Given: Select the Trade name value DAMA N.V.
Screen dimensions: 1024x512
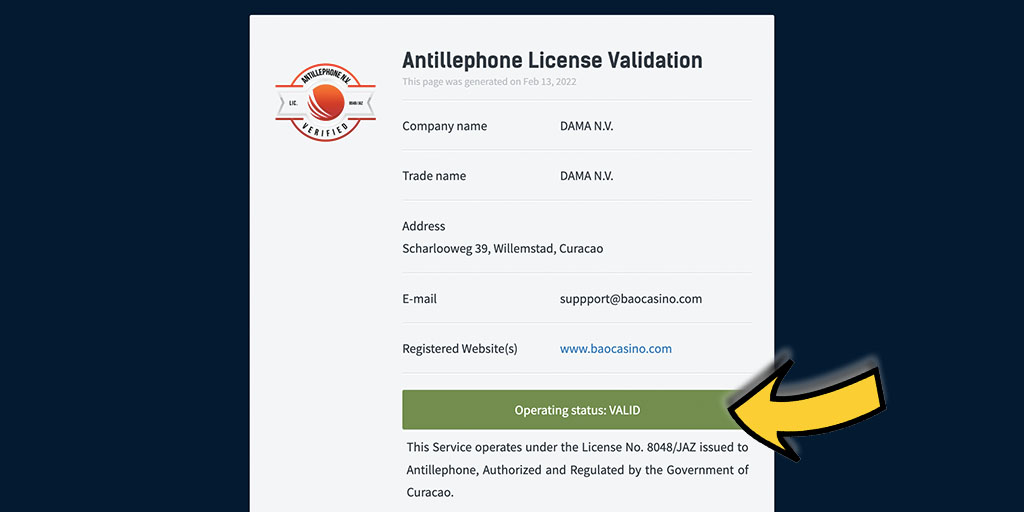Looking at the screenshot, I should [x=586, y=176].
